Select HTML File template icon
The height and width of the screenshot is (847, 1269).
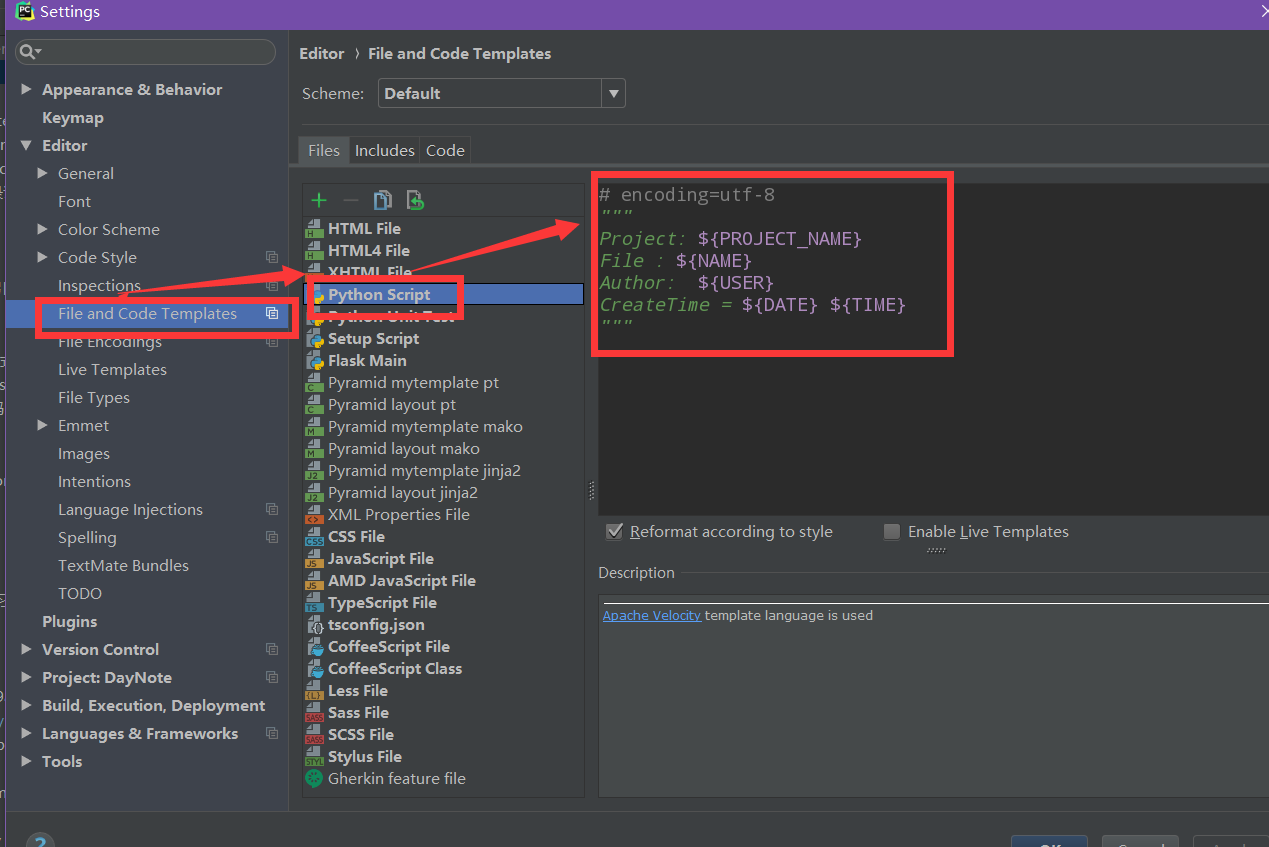coord(314,229)
